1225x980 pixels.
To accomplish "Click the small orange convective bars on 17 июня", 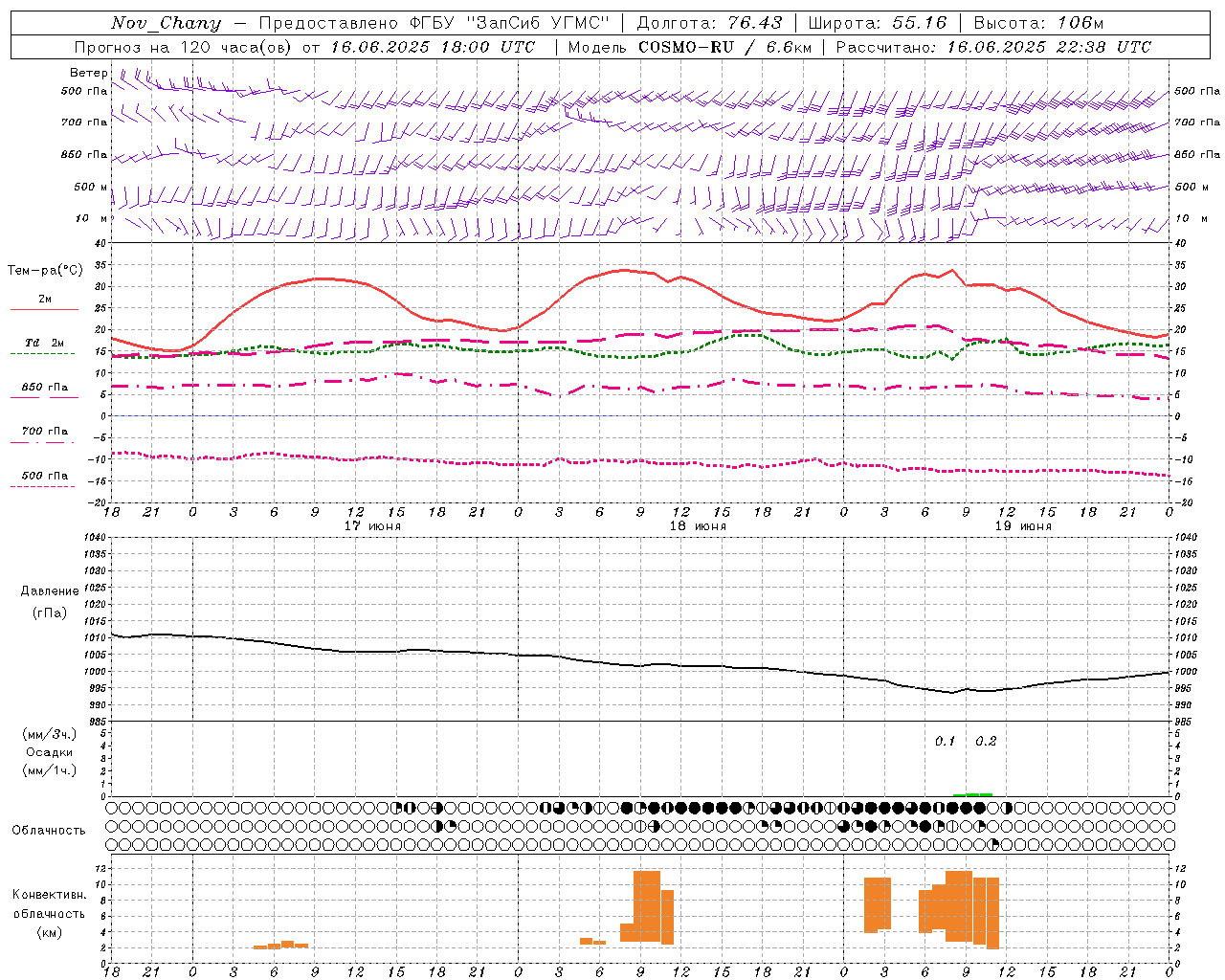I will tap(280, 945).
